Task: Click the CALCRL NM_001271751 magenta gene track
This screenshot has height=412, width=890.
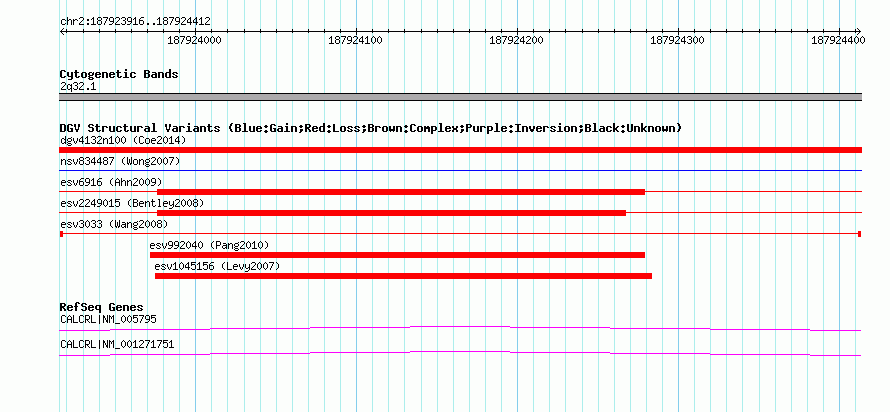Action: tap(460, 354)
